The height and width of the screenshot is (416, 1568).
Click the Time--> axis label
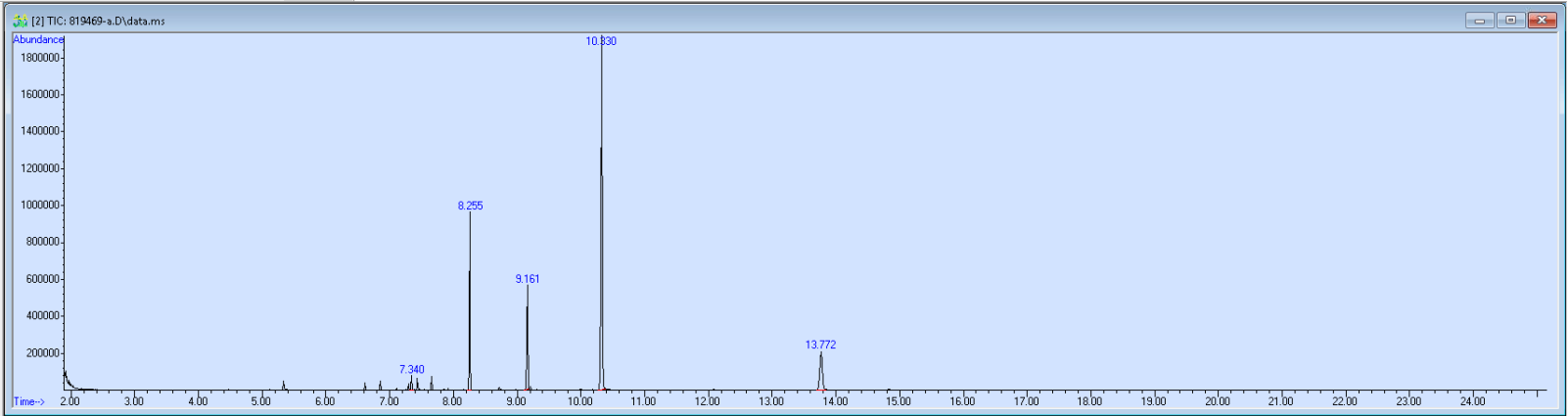click(x=28, y=401)
